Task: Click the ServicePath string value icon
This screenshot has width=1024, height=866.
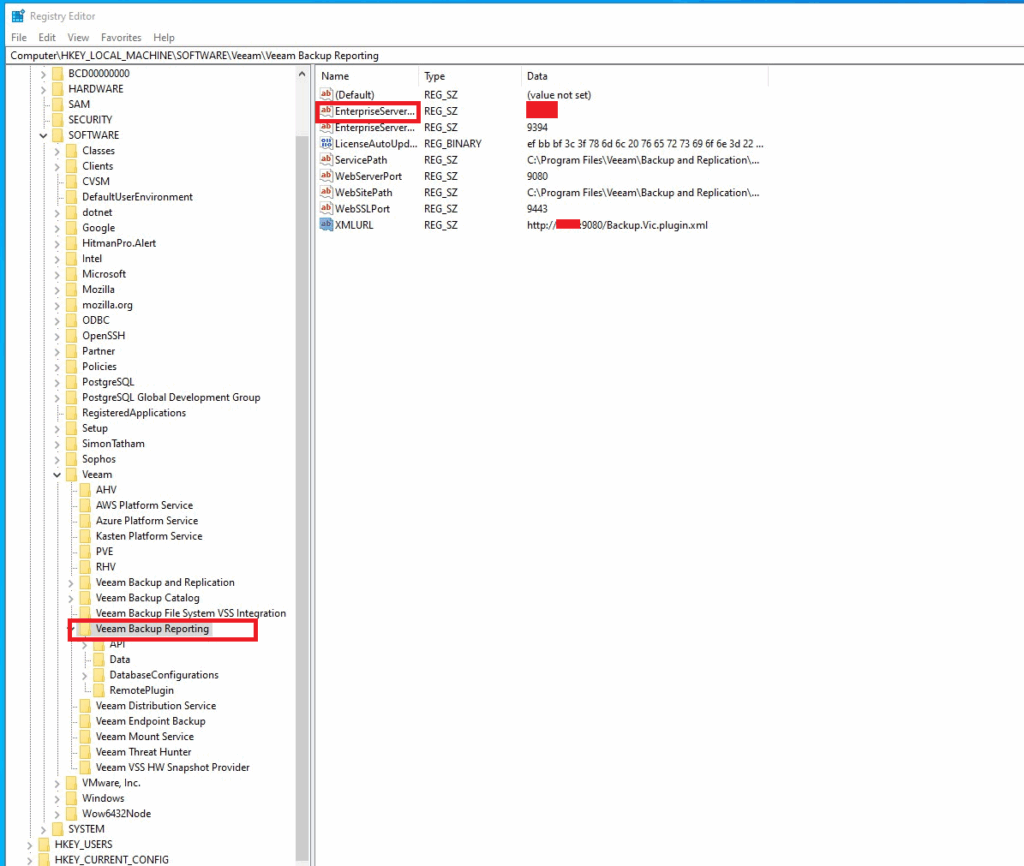Action: [x=327, y=159]
